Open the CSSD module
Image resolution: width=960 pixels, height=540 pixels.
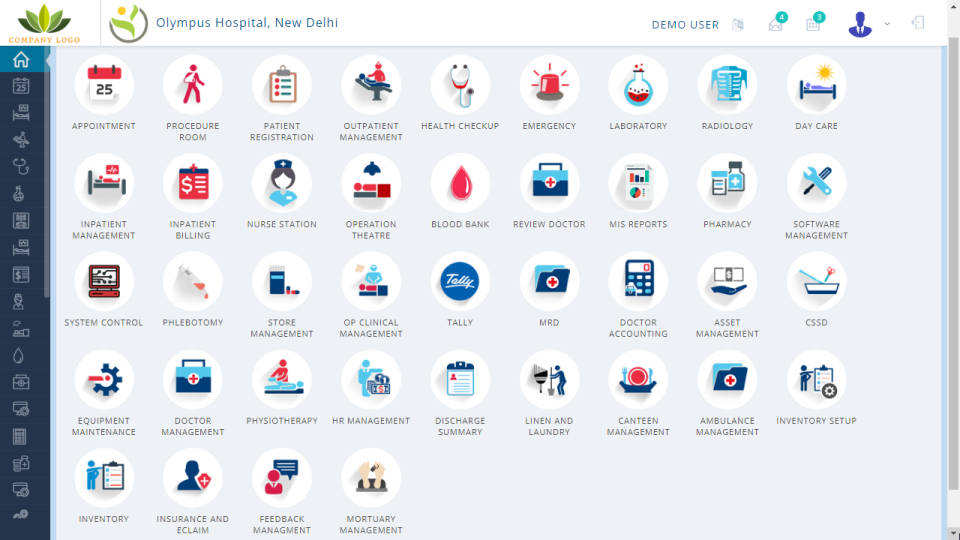click(816, 282)
